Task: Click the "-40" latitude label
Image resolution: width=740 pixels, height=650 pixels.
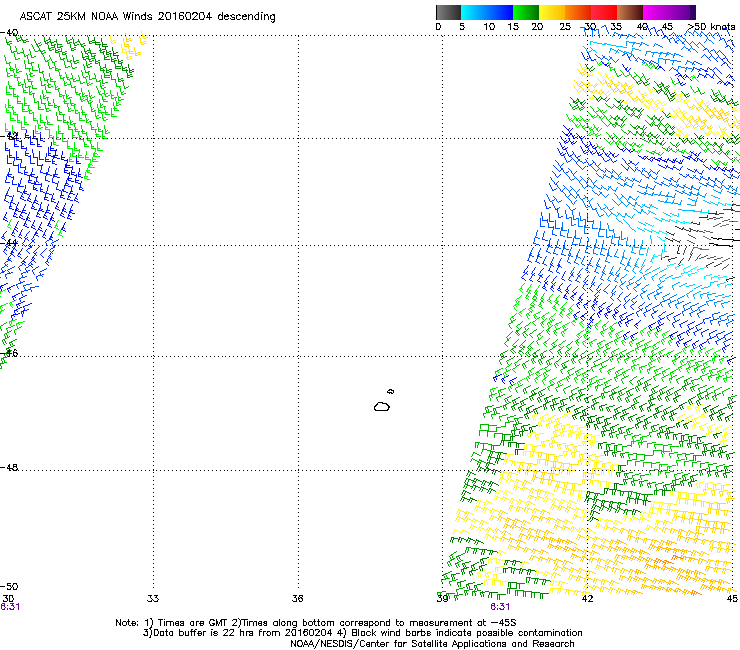Action: 9,33
